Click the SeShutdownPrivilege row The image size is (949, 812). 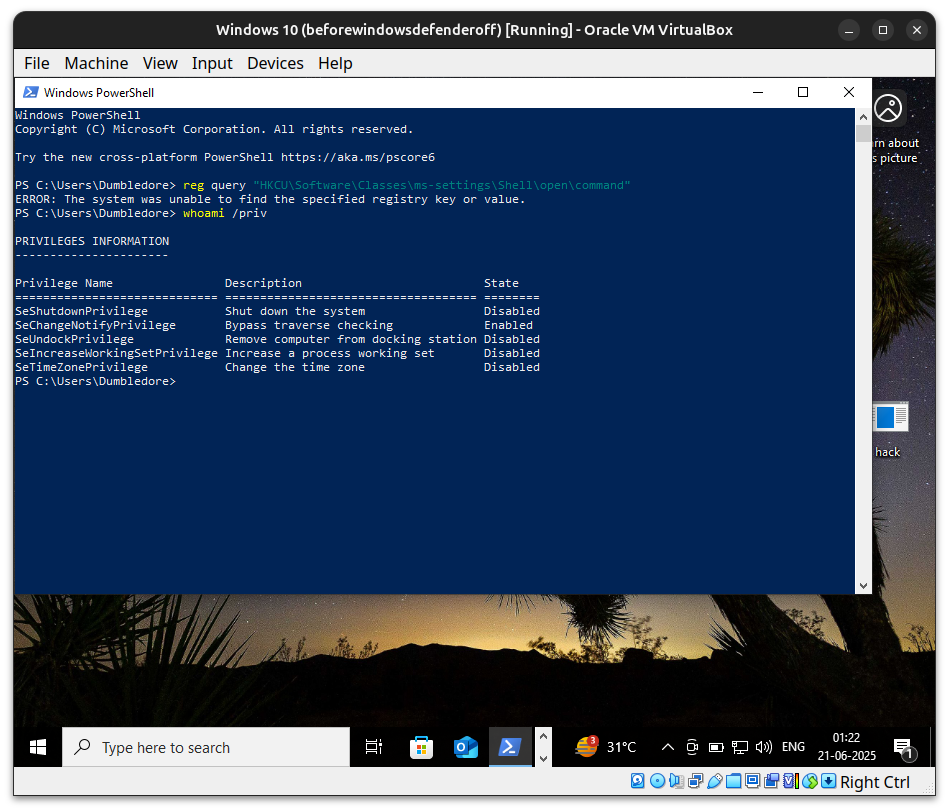[277, 311]
